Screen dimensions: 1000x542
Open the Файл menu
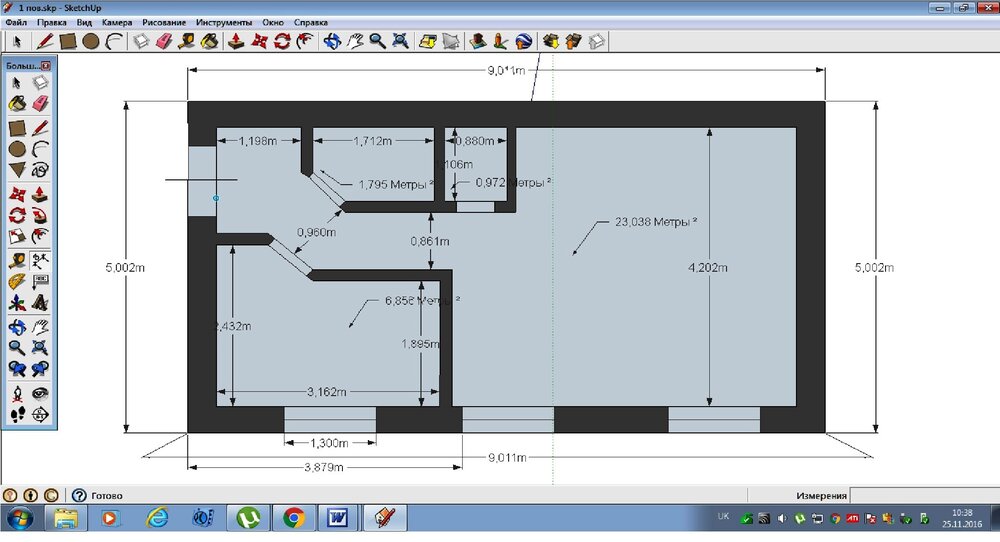click(x=16, y=21)
